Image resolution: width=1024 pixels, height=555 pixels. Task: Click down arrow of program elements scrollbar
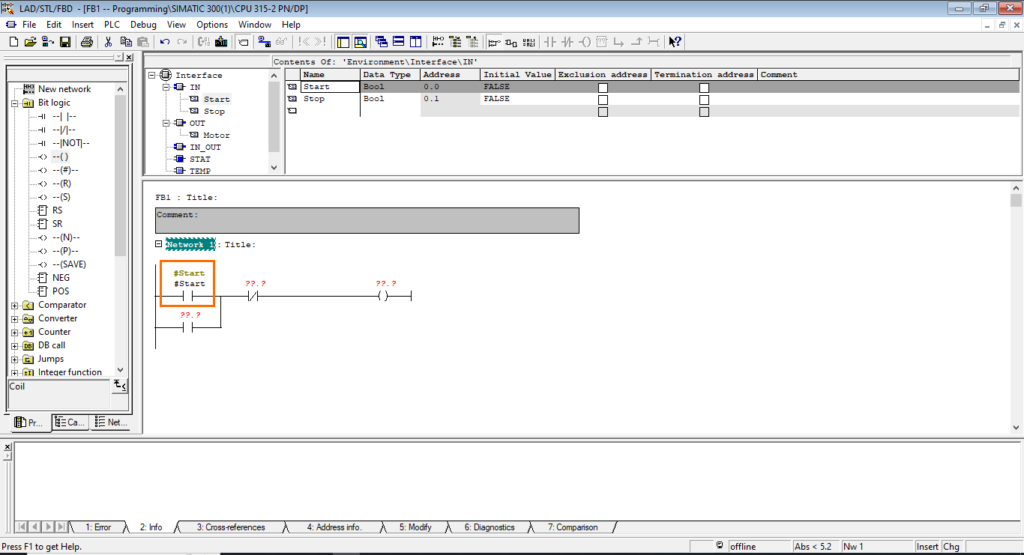click(121, 369)
